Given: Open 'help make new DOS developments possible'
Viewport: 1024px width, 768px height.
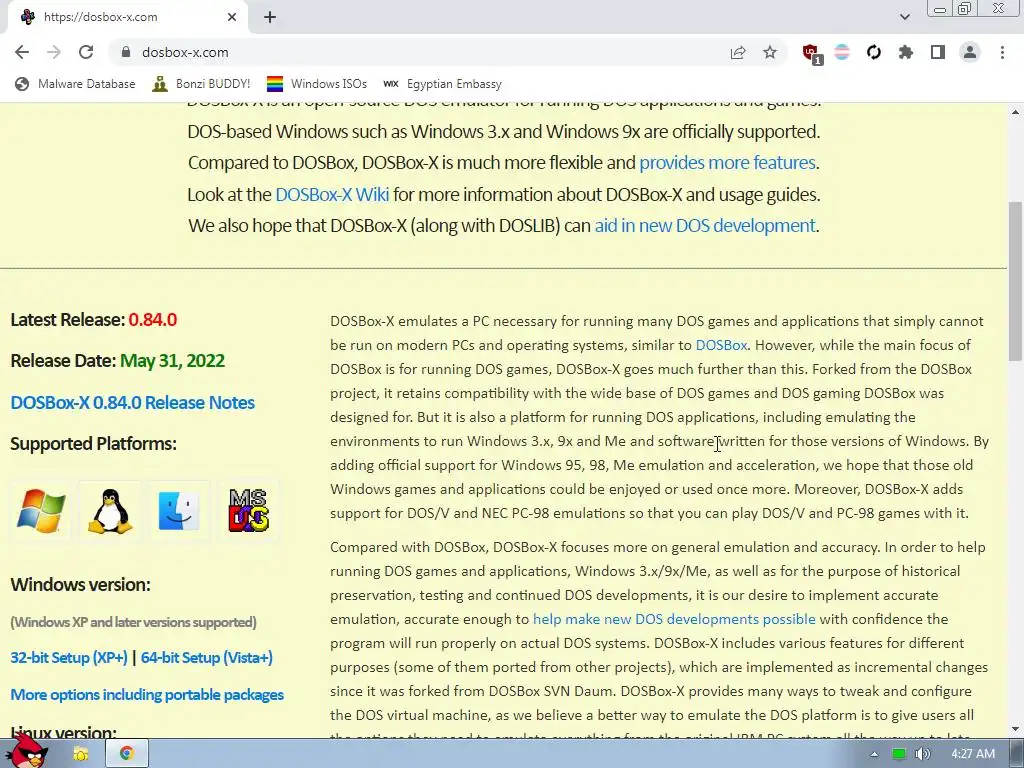Looking at the screenshot, I should click(674, 619).
